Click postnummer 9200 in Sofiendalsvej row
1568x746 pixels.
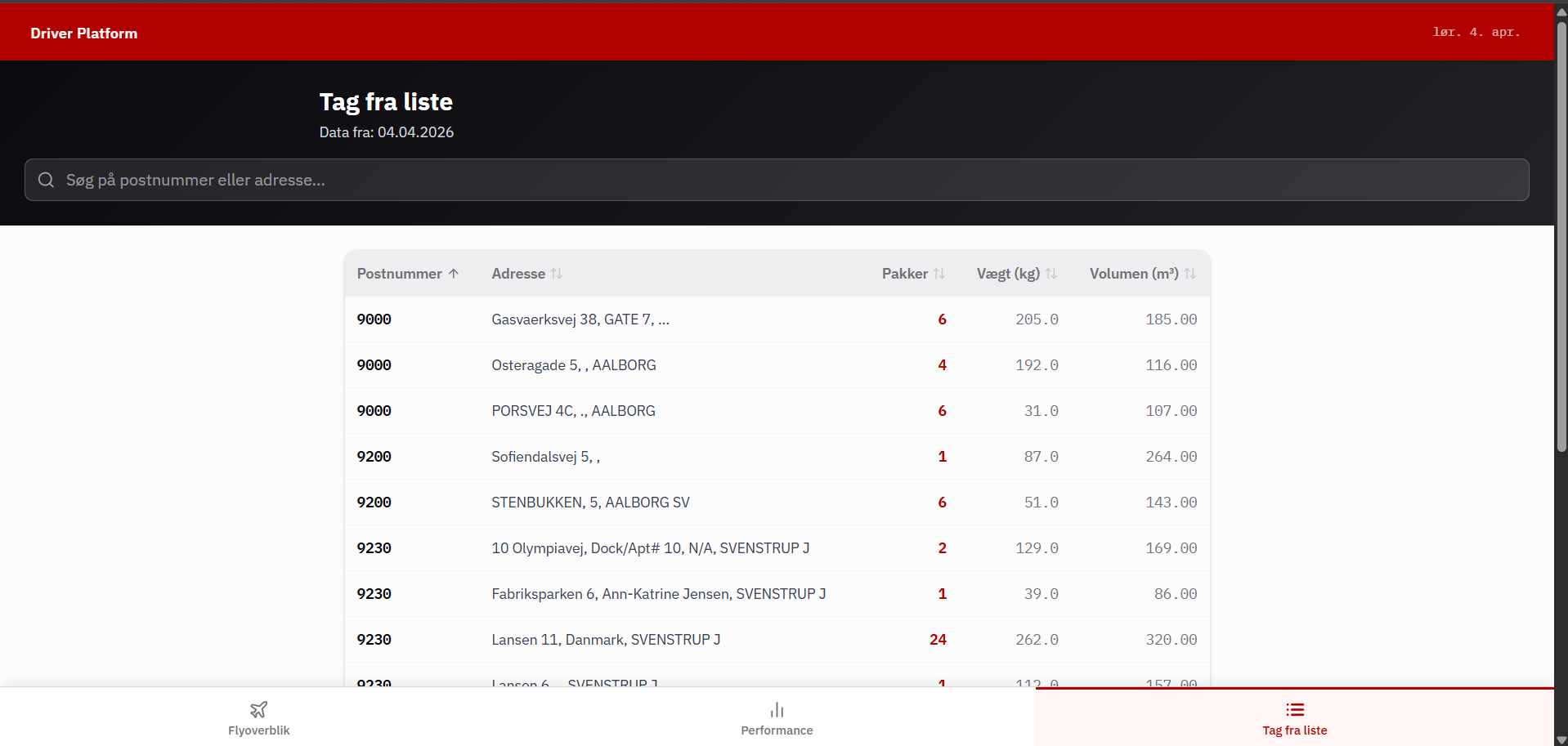pyautogui.click(x=374, y=457)
